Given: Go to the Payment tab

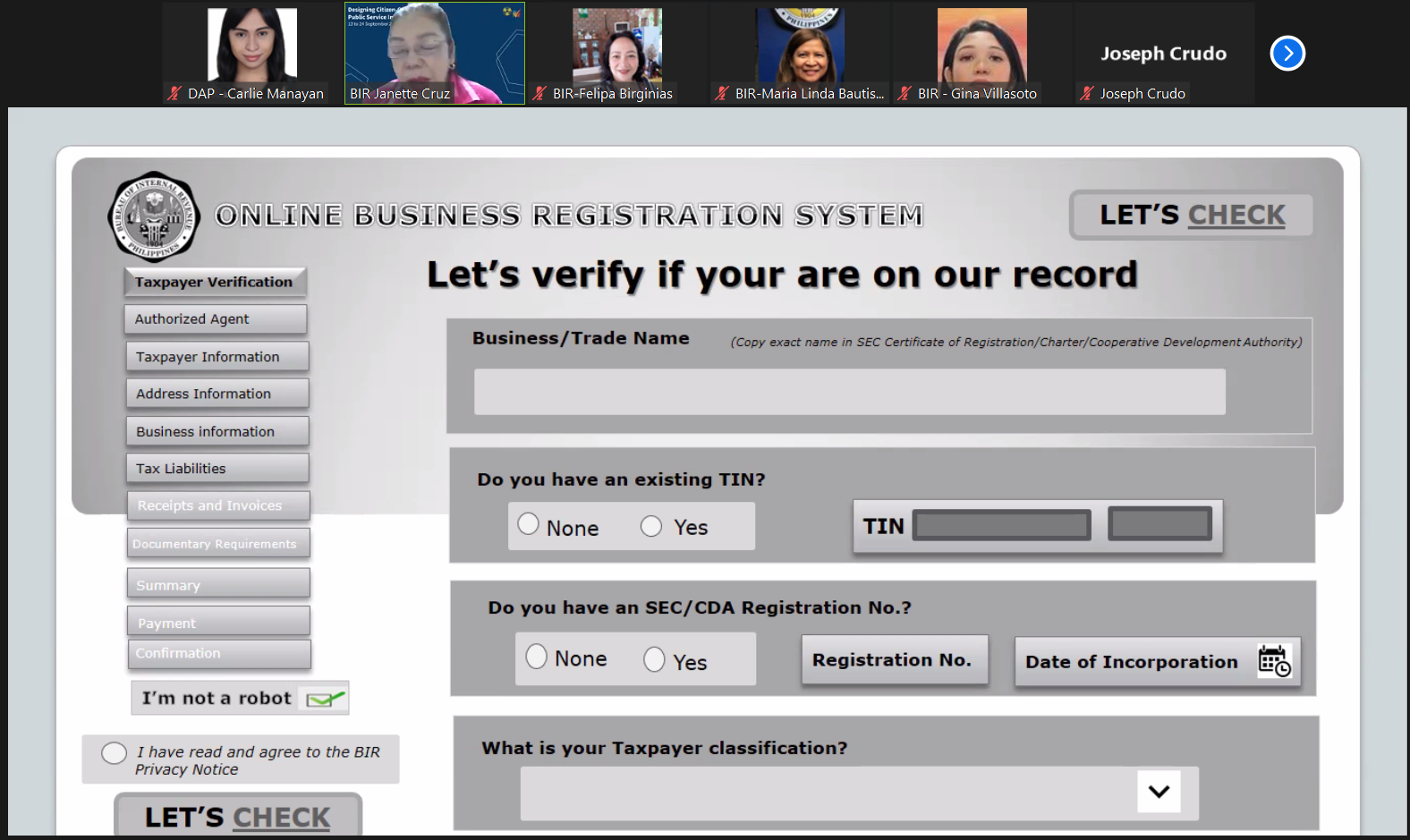Looking at the screenshot, I should pos(218,621).
